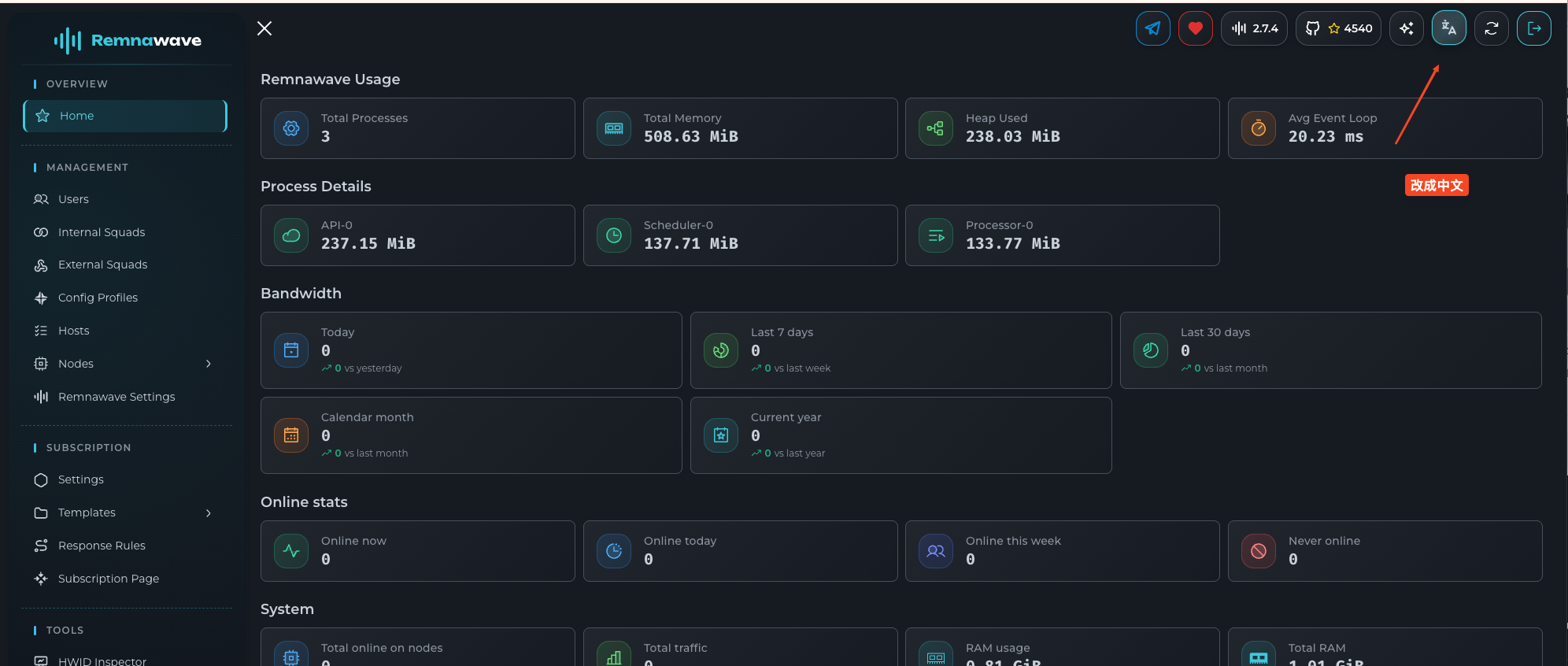Open subscription Settings in the sidebar
This screenshot has height=666, width=1568.
(125, 480)
